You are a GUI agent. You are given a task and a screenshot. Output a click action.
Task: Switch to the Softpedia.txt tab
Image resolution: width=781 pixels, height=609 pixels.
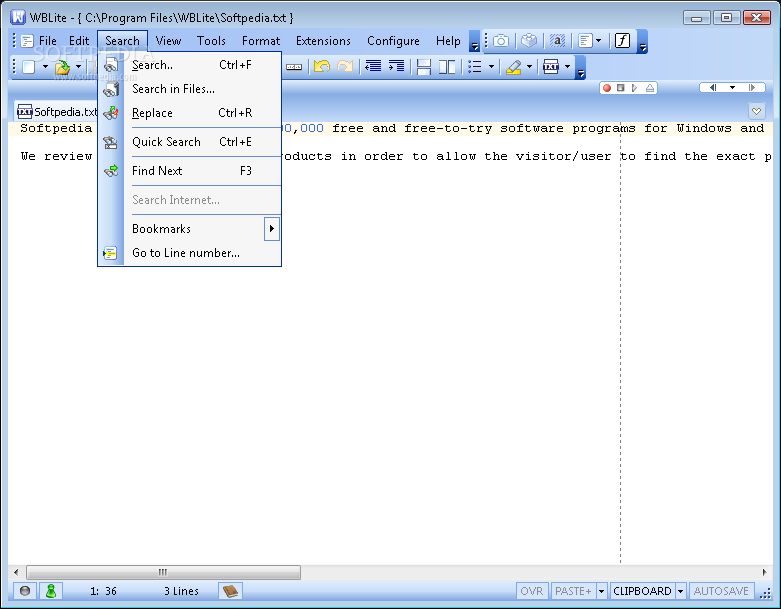pyautogui.click(x=56, y=112)
